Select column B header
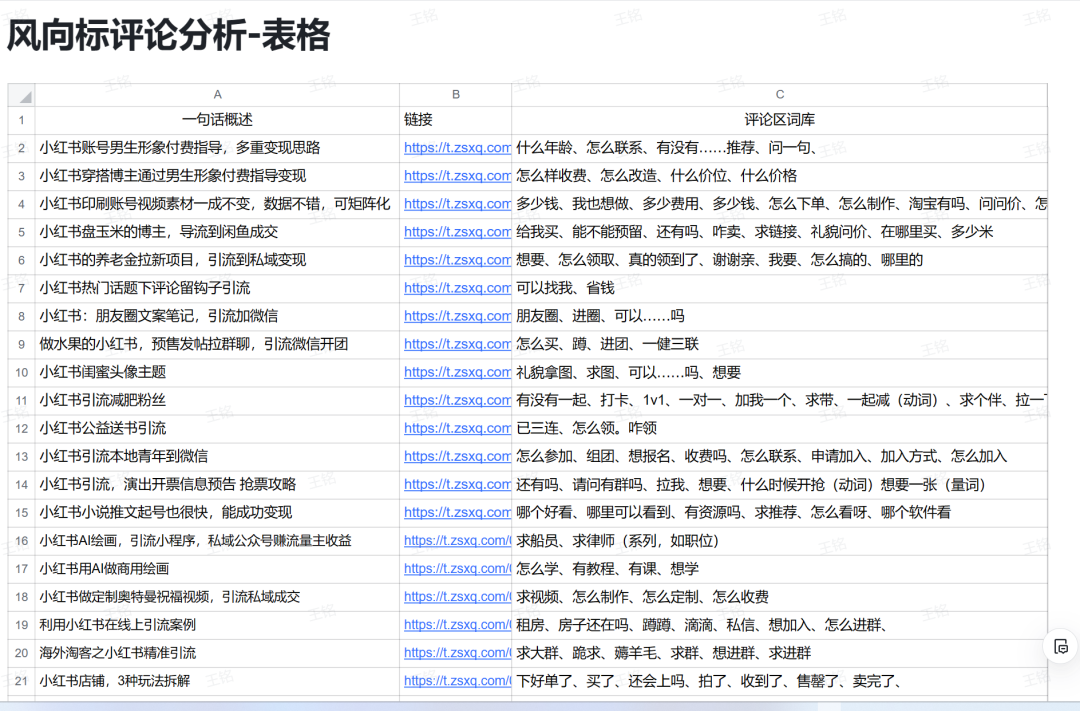This screenshot has height=711, width=1080. 455,95
